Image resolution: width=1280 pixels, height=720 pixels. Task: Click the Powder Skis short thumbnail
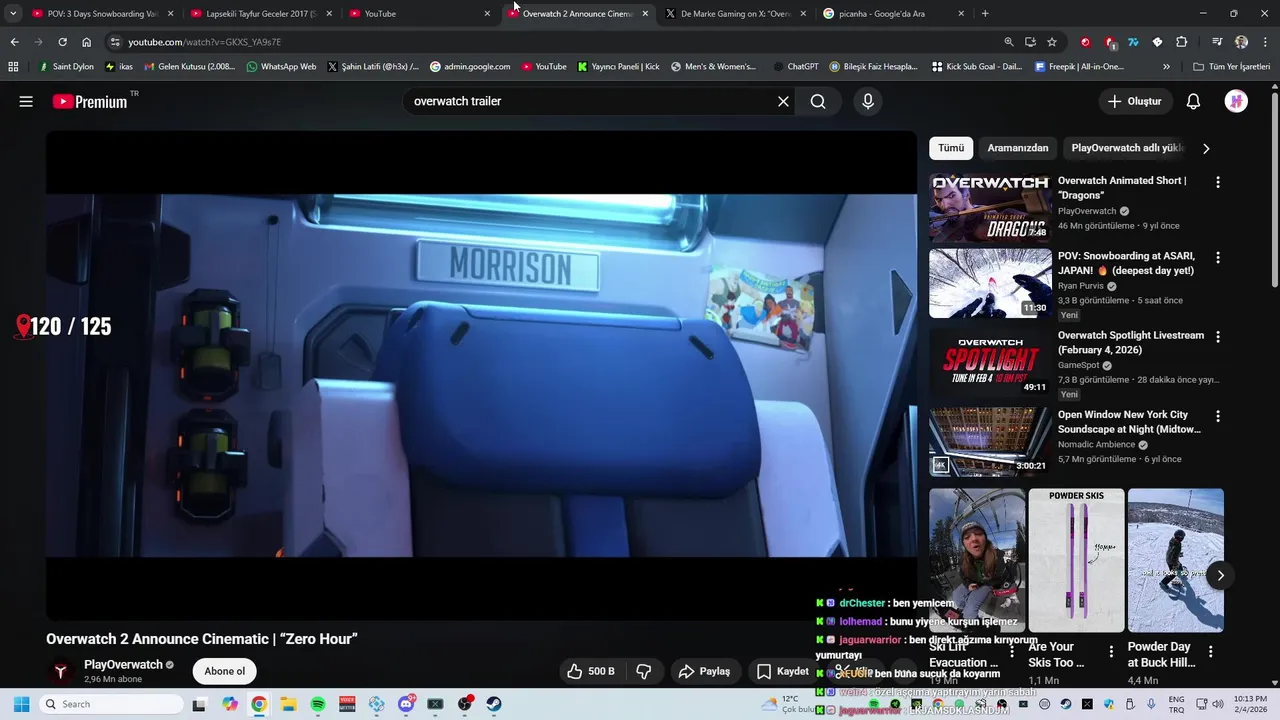[x=1076, y=560]
